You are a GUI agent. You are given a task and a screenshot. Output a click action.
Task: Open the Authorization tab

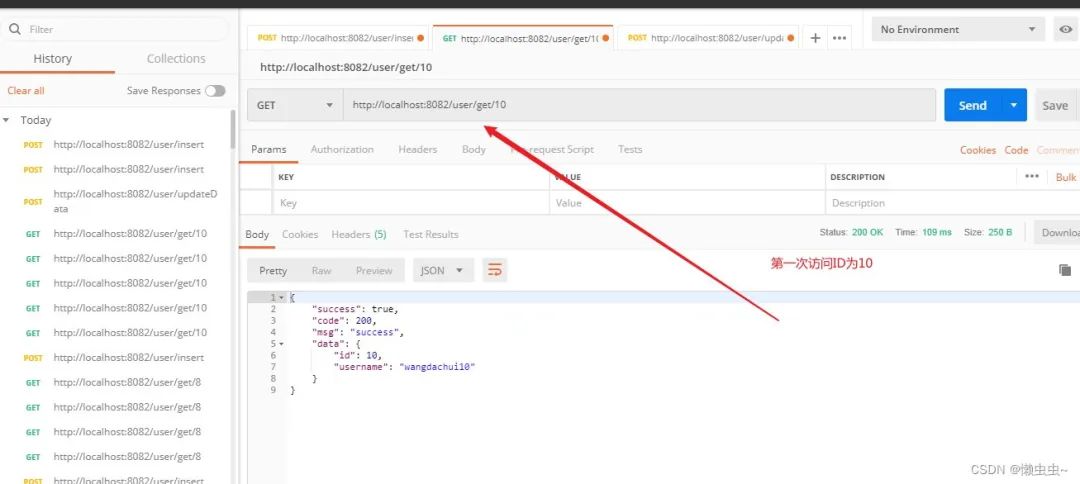coord(342,149)
